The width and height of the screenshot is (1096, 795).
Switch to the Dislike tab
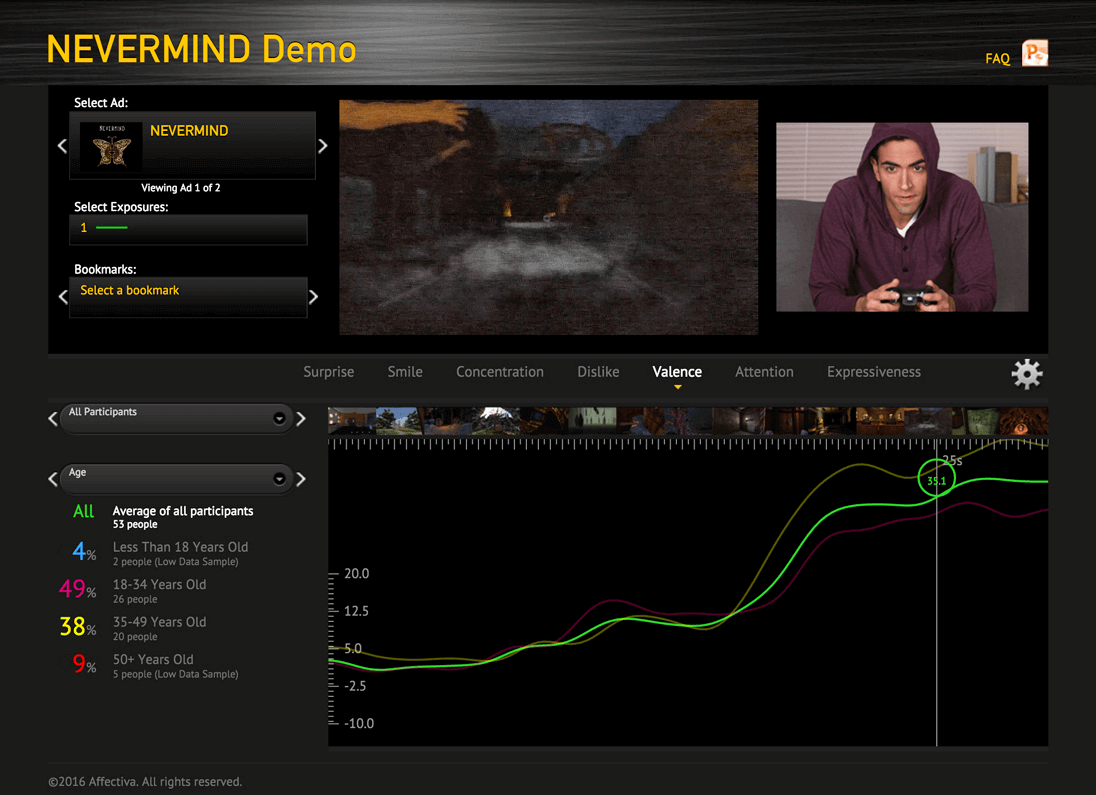[x=598, y=372]
